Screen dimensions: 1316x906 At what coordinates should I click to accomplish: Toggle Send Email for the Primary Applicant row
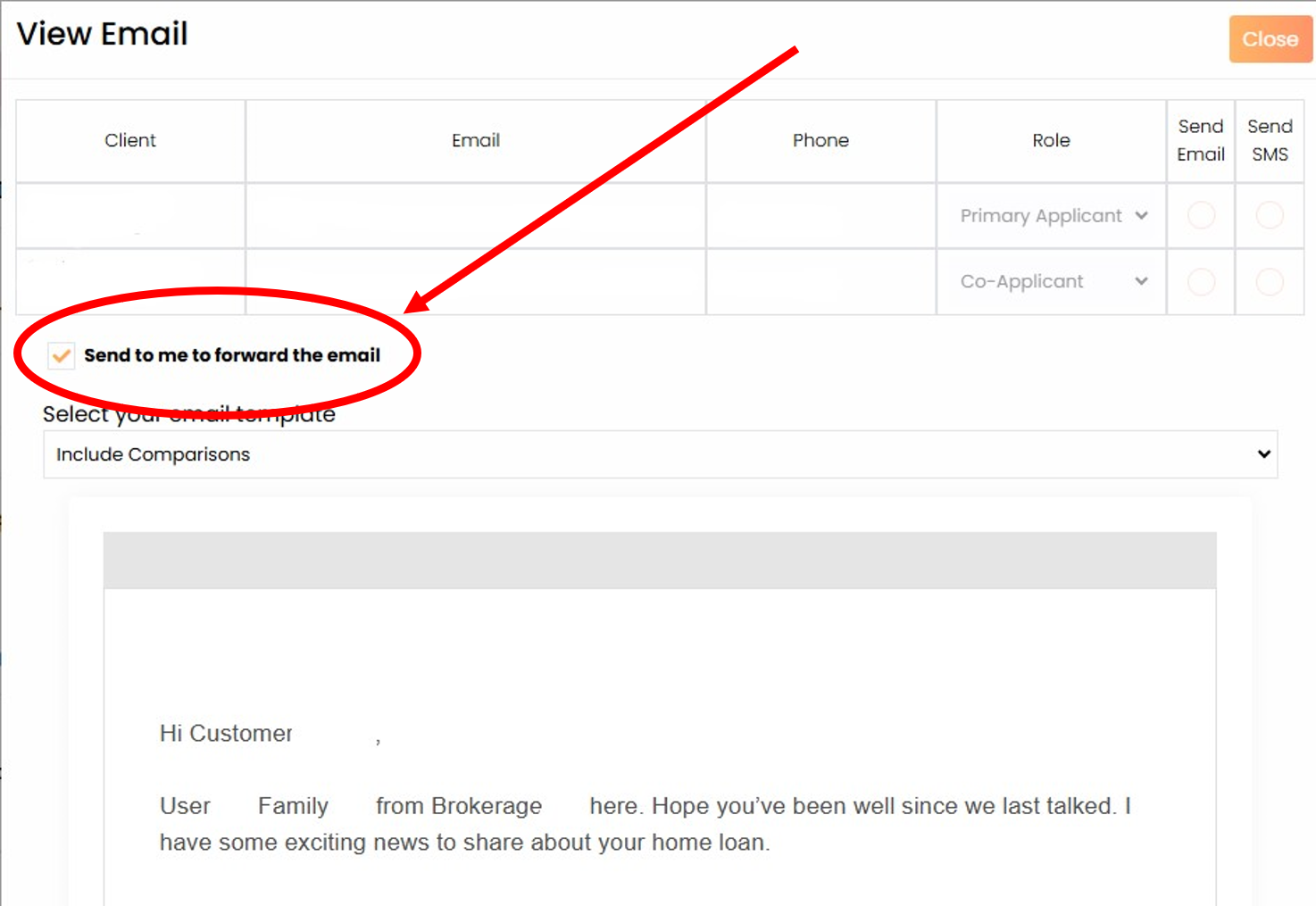pyautogui.click(x=1200, y=215)
